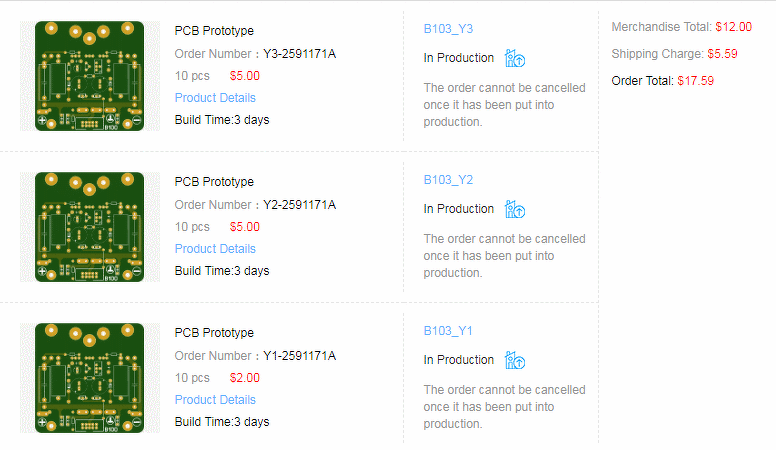Viewport: 776px width, 450px height.
Task: Click the Shipping Charge $5.59 amount
Action: coord(722,54)
